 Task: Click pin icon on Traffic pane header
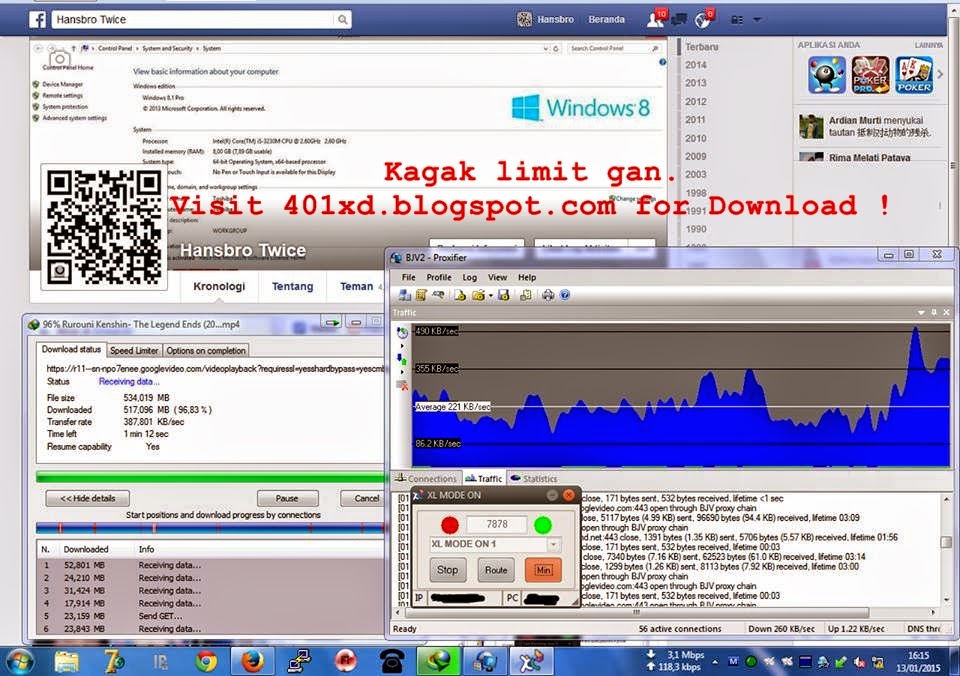tap(934, 313)
